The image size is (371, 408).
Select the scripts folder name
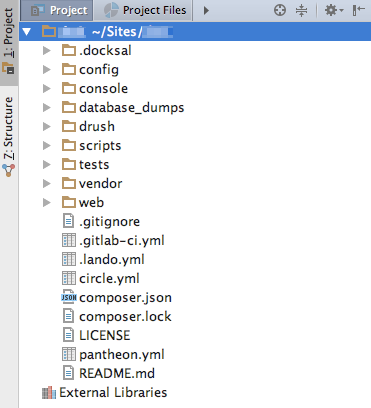(x=100, y=146)
